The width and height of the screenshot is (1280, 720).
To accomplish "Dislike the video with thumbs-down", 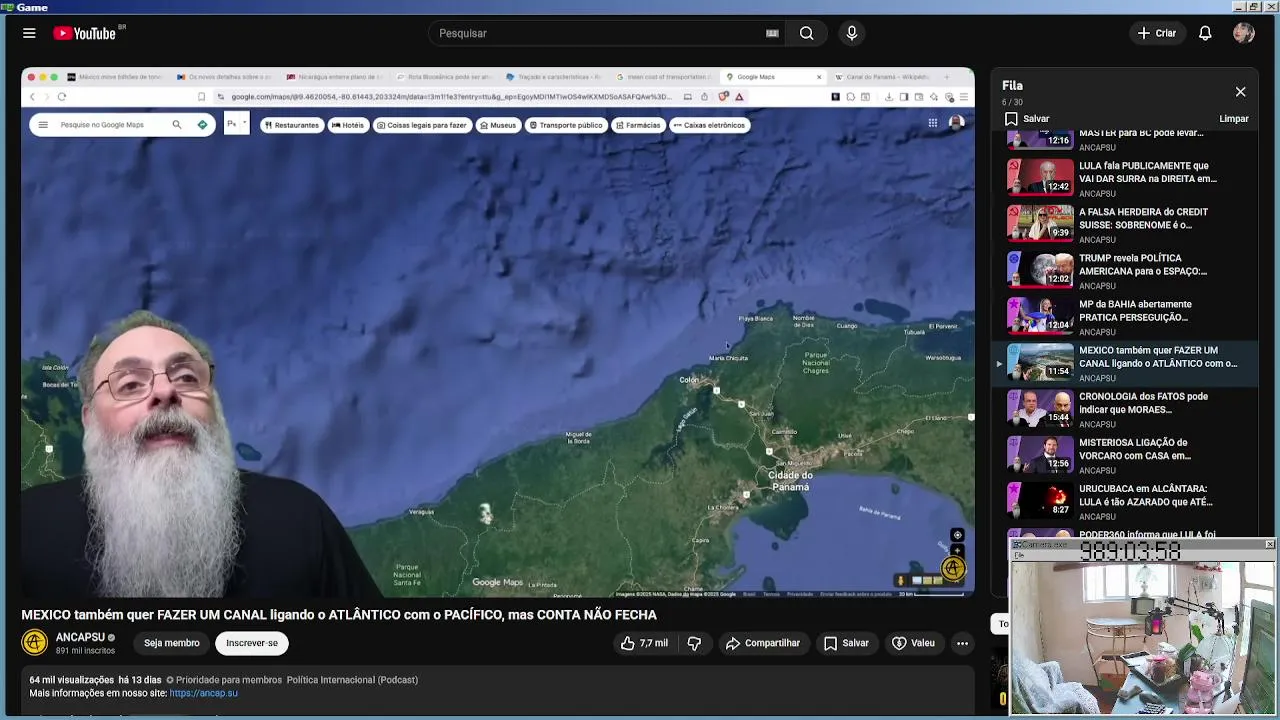I will tap(694, 643).
